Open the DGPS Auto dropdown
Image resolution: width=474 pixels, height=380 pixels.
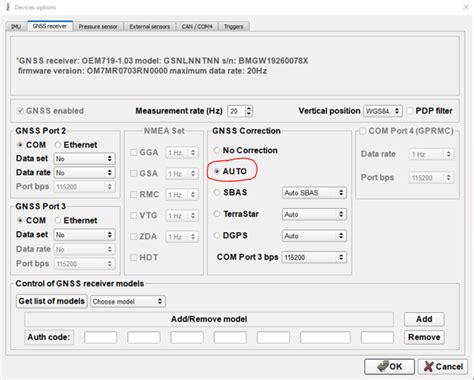point(314,236)
